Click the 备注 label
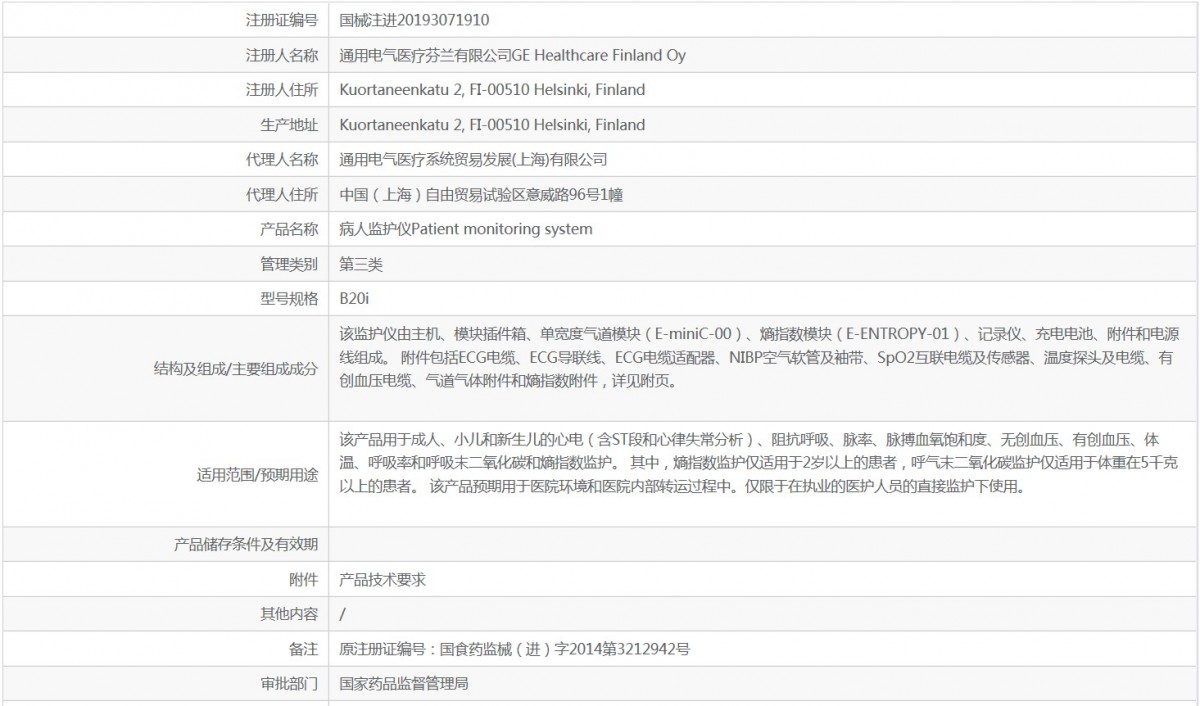 [x=303, y=649]
